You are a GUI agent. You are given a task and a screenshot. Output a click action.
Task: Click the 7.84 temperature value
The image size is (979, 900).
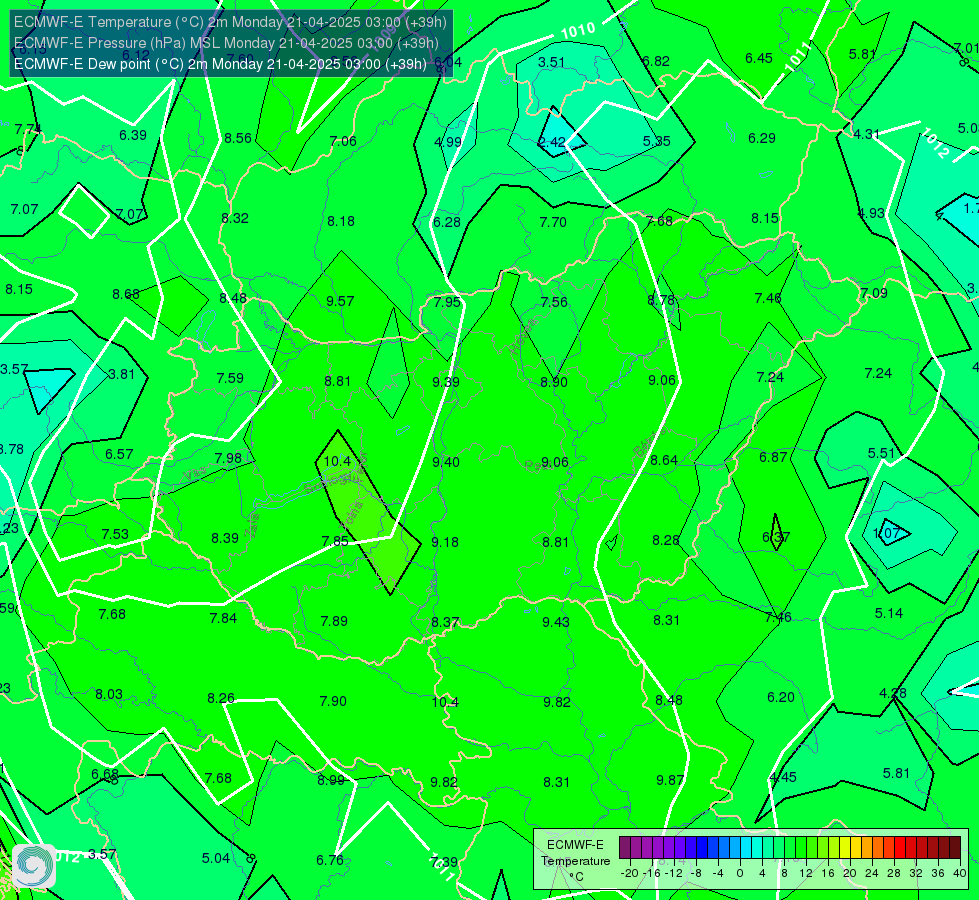223,618
